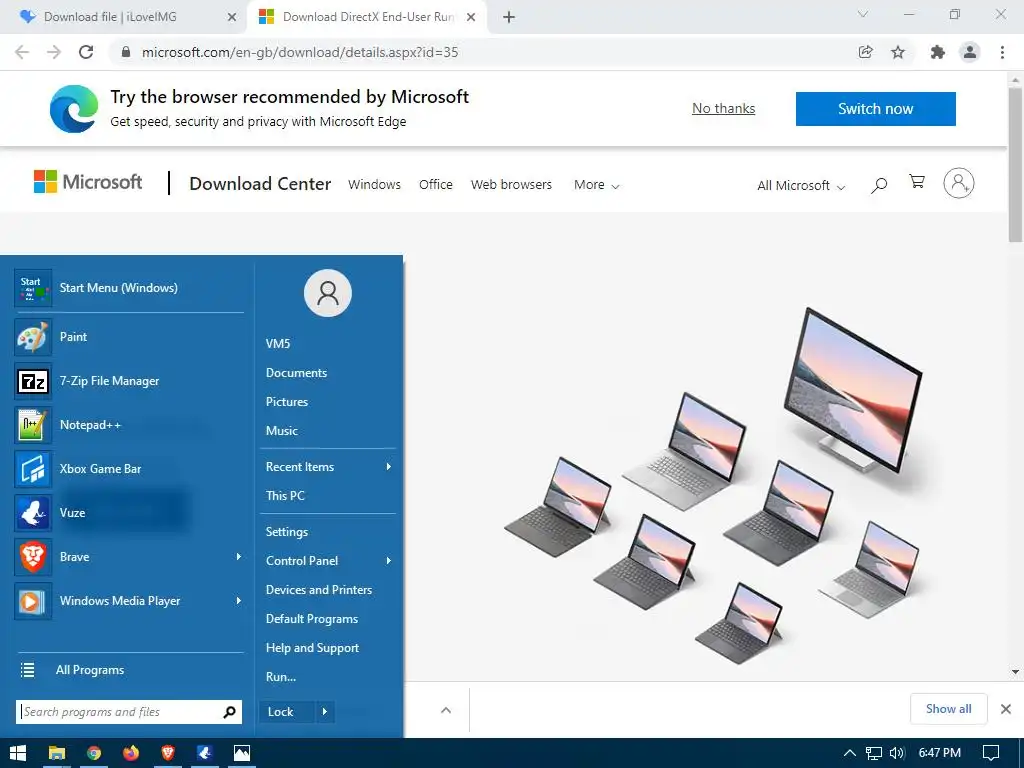The width and height of the screenshot is (1024, 768).
Task: Sign in with the account icon
Action: (959, 184)
